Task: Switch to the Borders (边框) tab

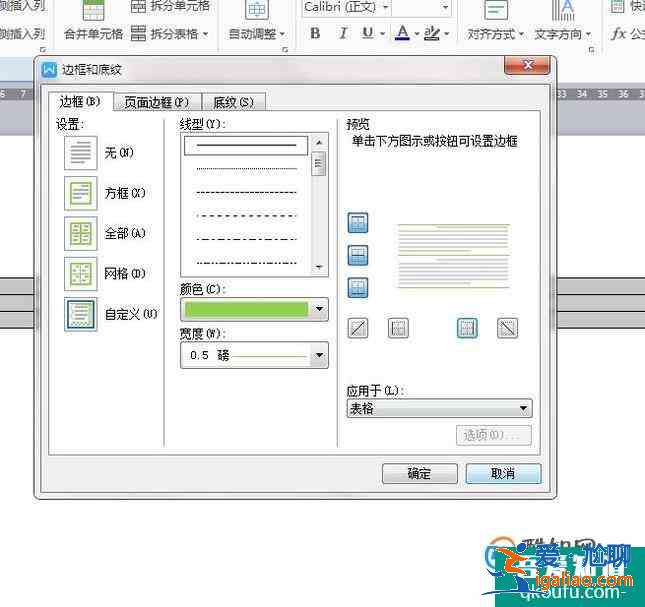Action: pos(81,101)
